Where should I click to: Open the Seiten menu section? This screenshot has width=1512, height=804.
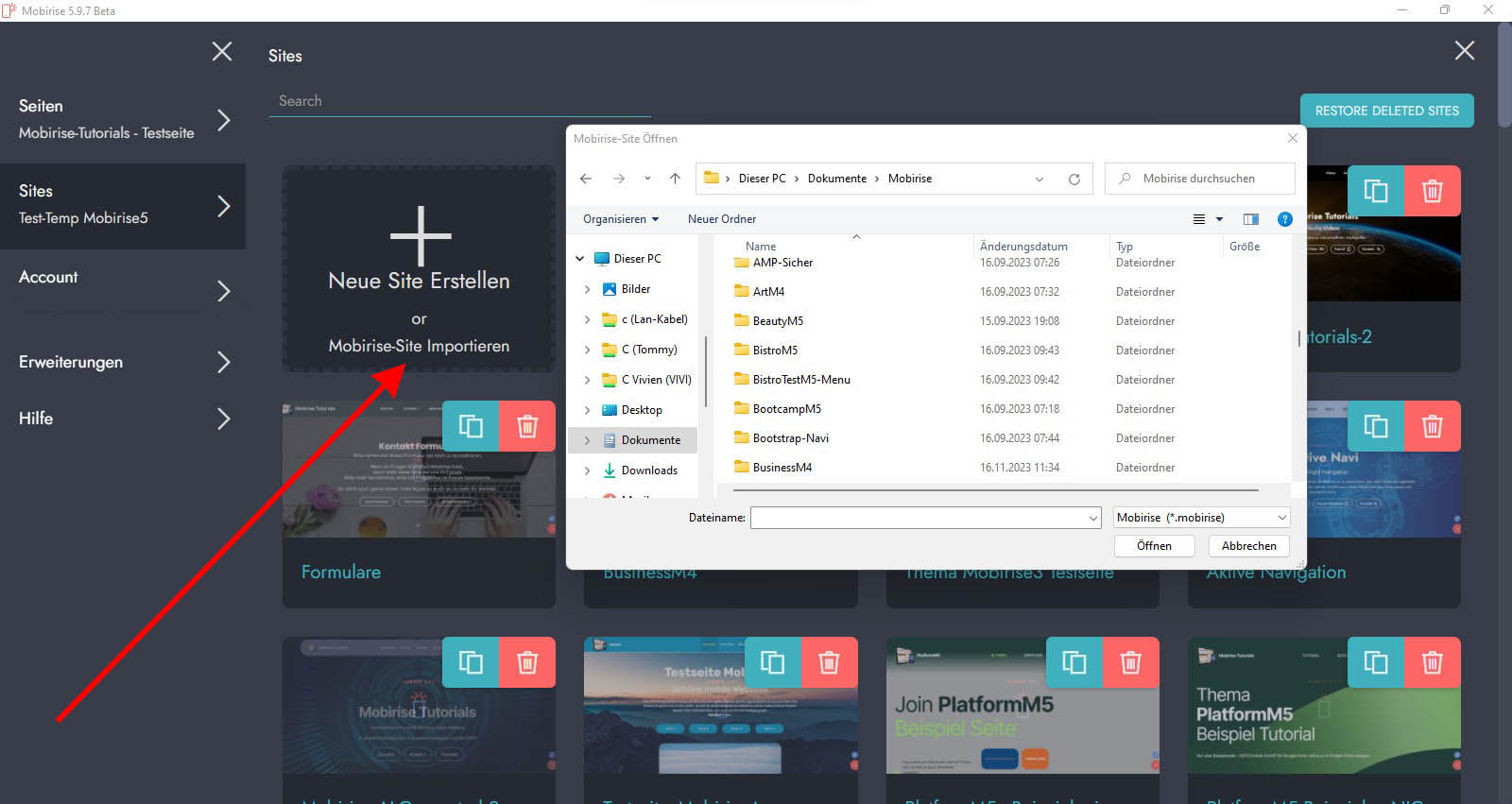point(123,120)
